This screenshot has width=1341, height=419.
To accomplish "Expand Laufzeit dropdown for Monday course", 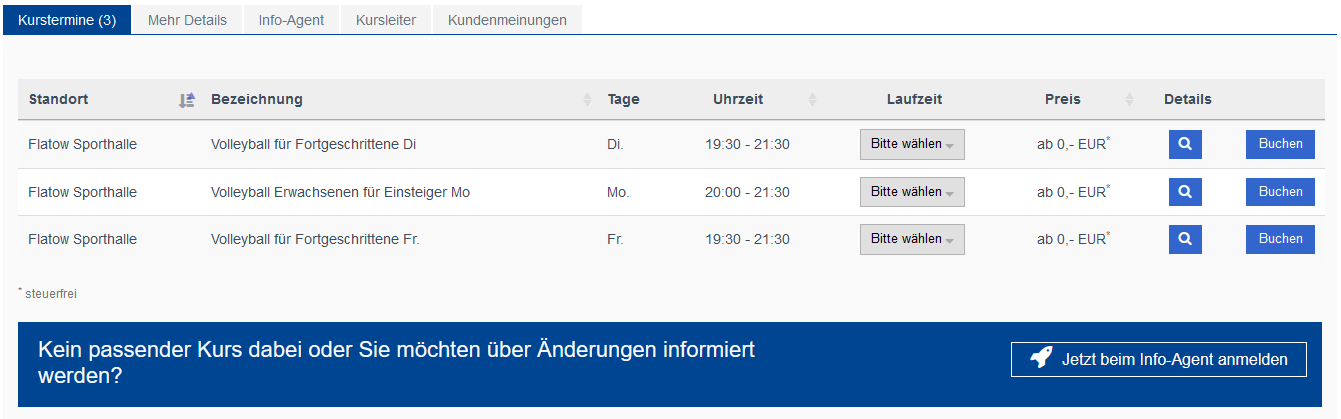I will 912,192.
